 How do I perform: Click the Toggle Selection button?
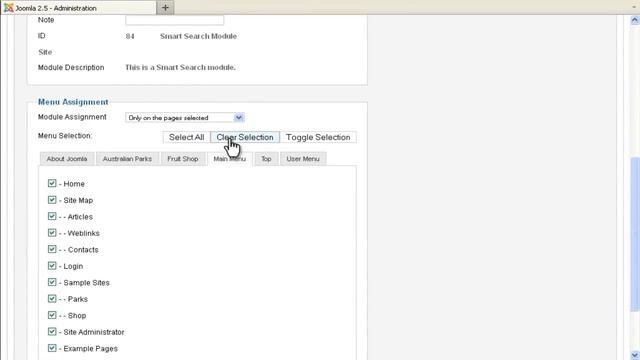coord(318,137)
